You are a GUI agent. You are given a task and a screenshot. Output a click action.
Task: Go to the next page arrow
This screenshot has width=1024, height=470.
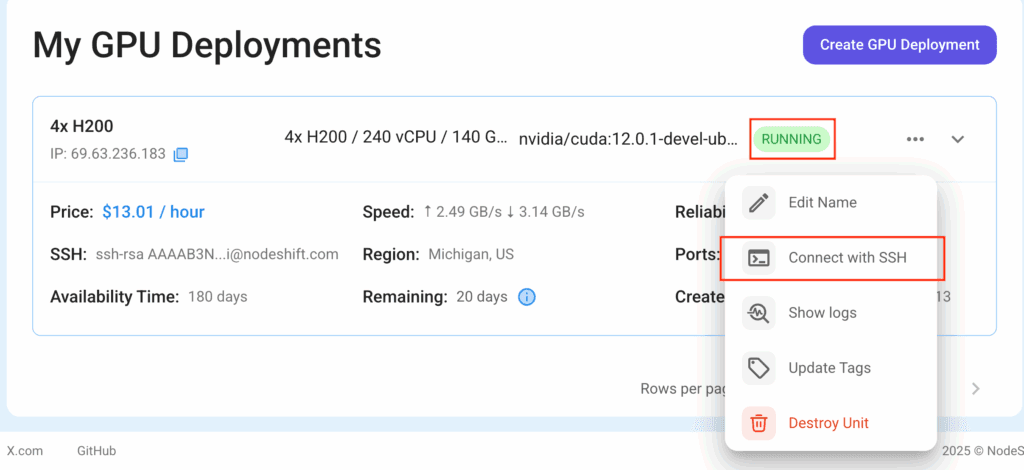(x=976, y=389)
